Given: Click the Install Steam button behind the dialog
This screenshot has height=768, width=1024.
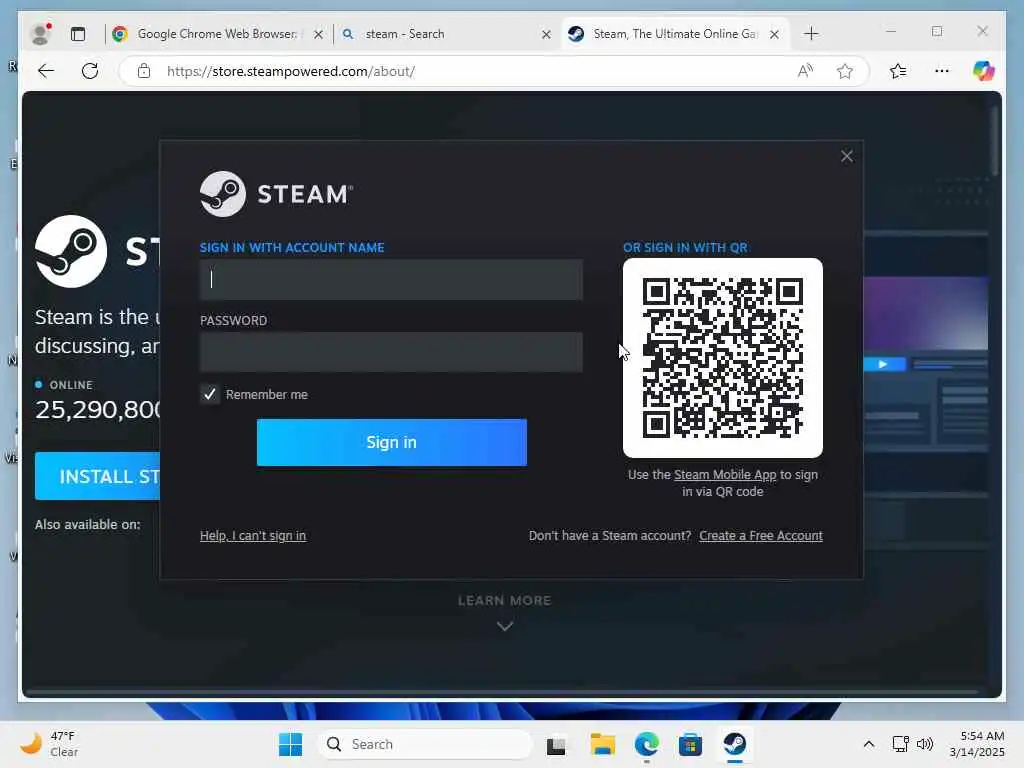Looking at the screenshot, I should tap(97, 476).
